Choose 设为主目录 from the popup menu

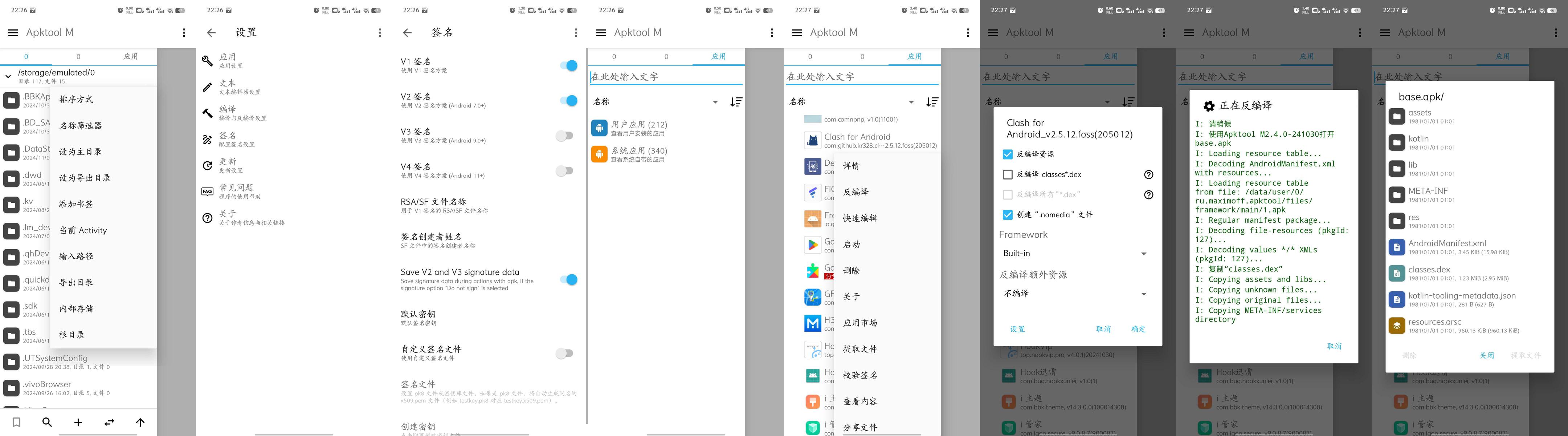pos(103,152)
